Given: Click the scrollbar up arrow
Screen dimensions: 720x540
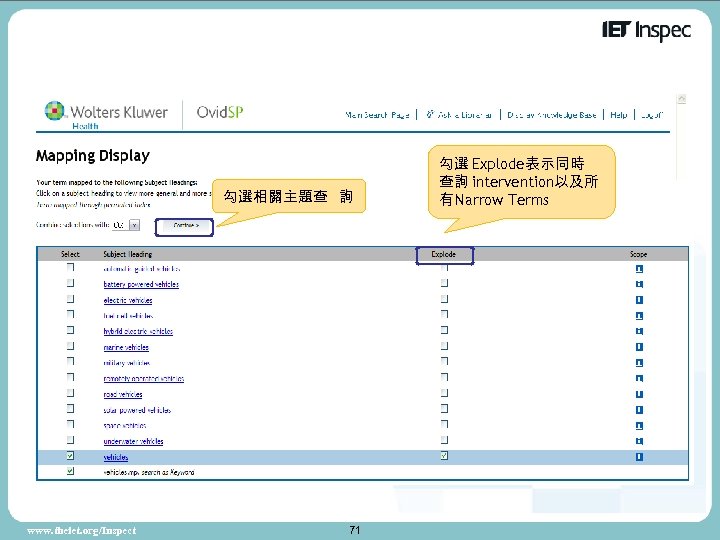Looking at the screenshot, I should (x=682, y=99).
